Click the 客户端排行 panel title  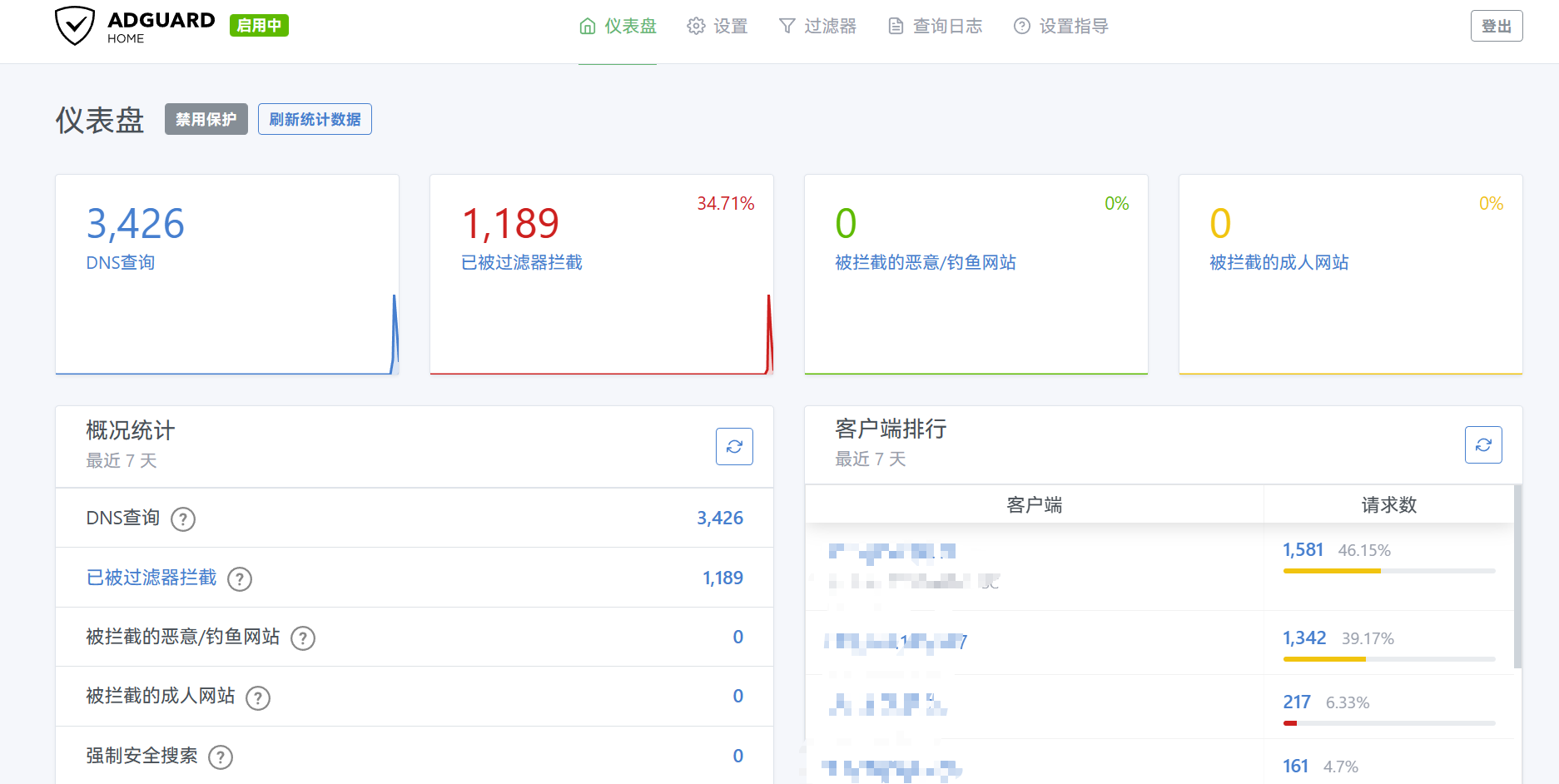pyautogui.click(x=891, y=429)
